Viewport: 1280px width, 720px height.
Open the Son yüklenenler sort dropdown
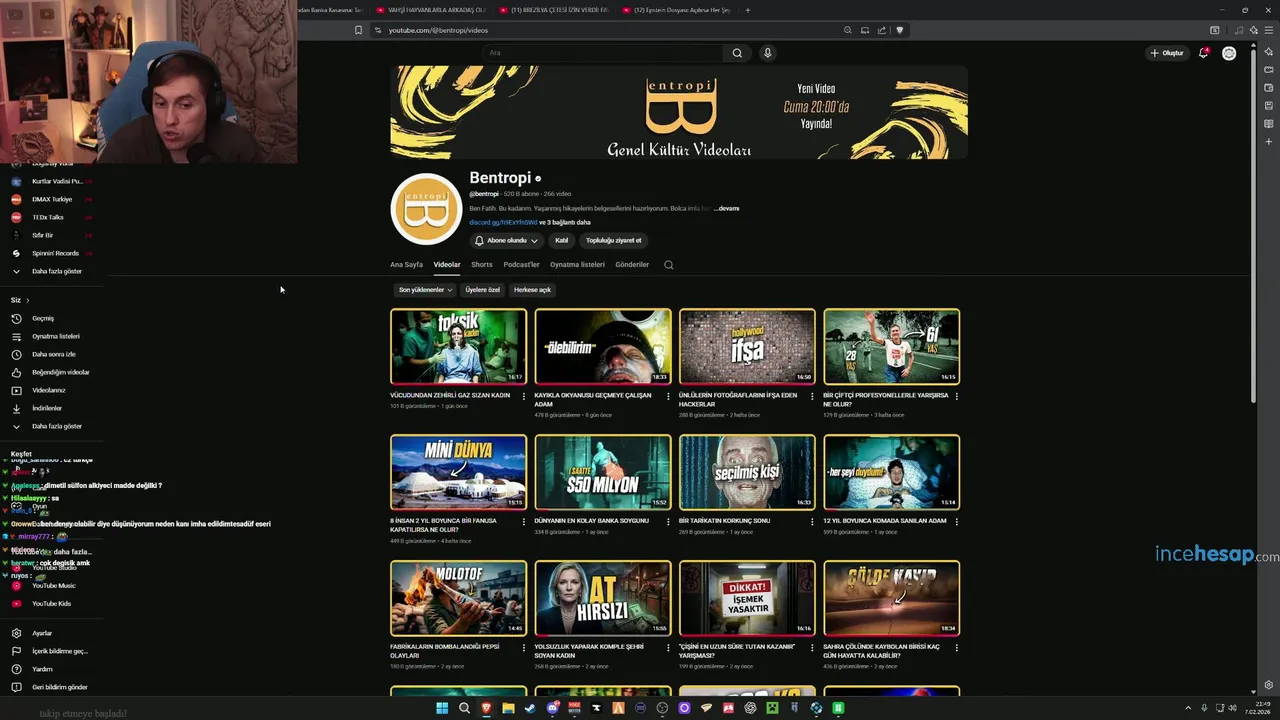pos(425,290)
